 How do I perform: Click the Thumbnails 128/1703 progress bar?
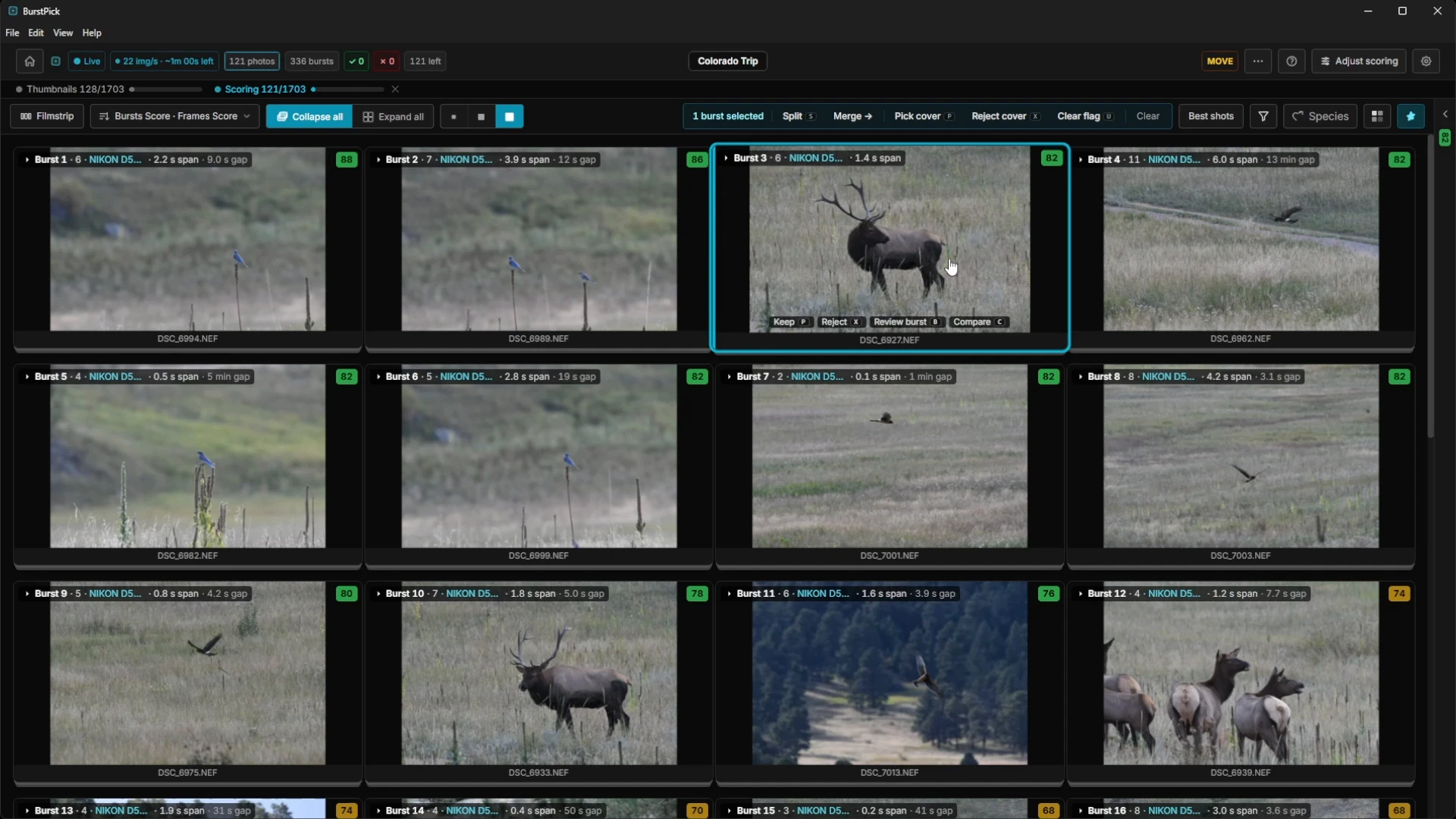pos(166,89)
